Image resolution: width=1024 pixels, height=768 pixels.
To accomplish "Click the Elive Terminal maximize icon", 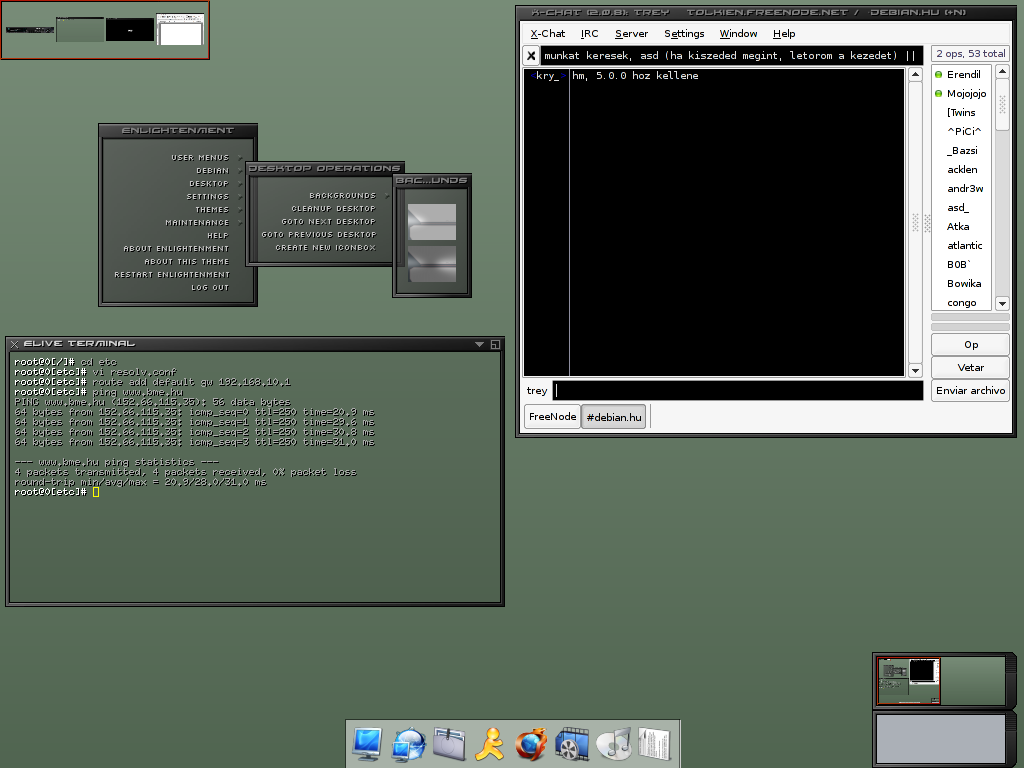I will [x=495, y=344].
